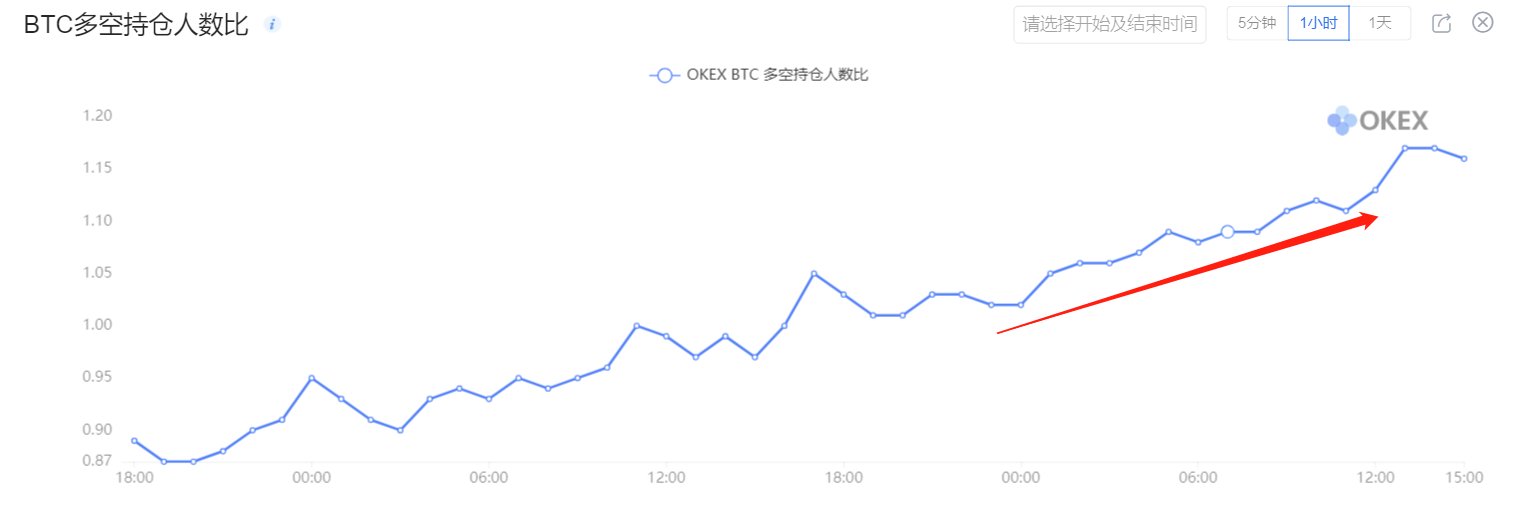Toggle the OKEX BTC 多空持仓人数比 legend series

coord(759,75)
